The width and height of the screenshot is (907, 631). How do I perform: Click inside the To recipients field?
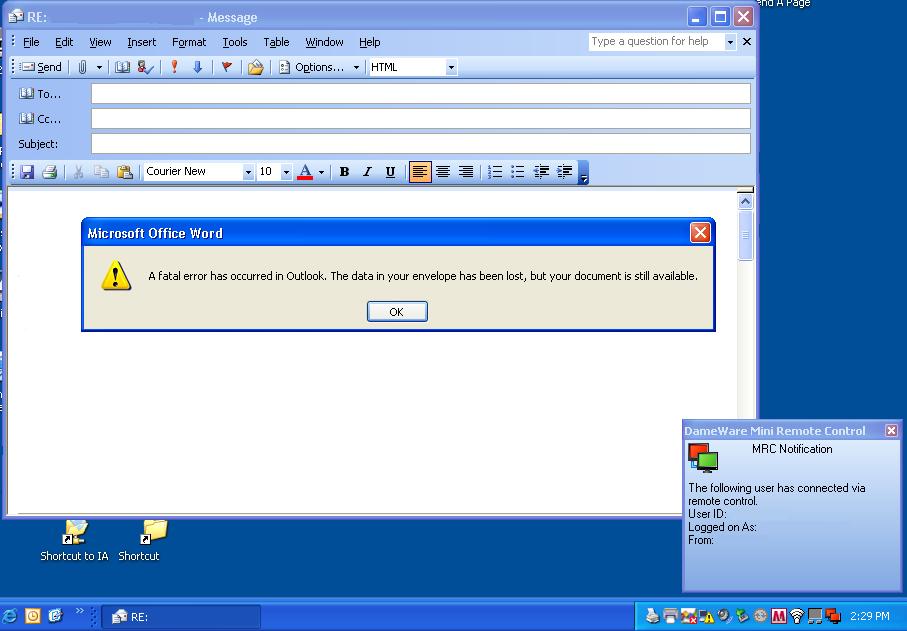[x=421, y=94]
